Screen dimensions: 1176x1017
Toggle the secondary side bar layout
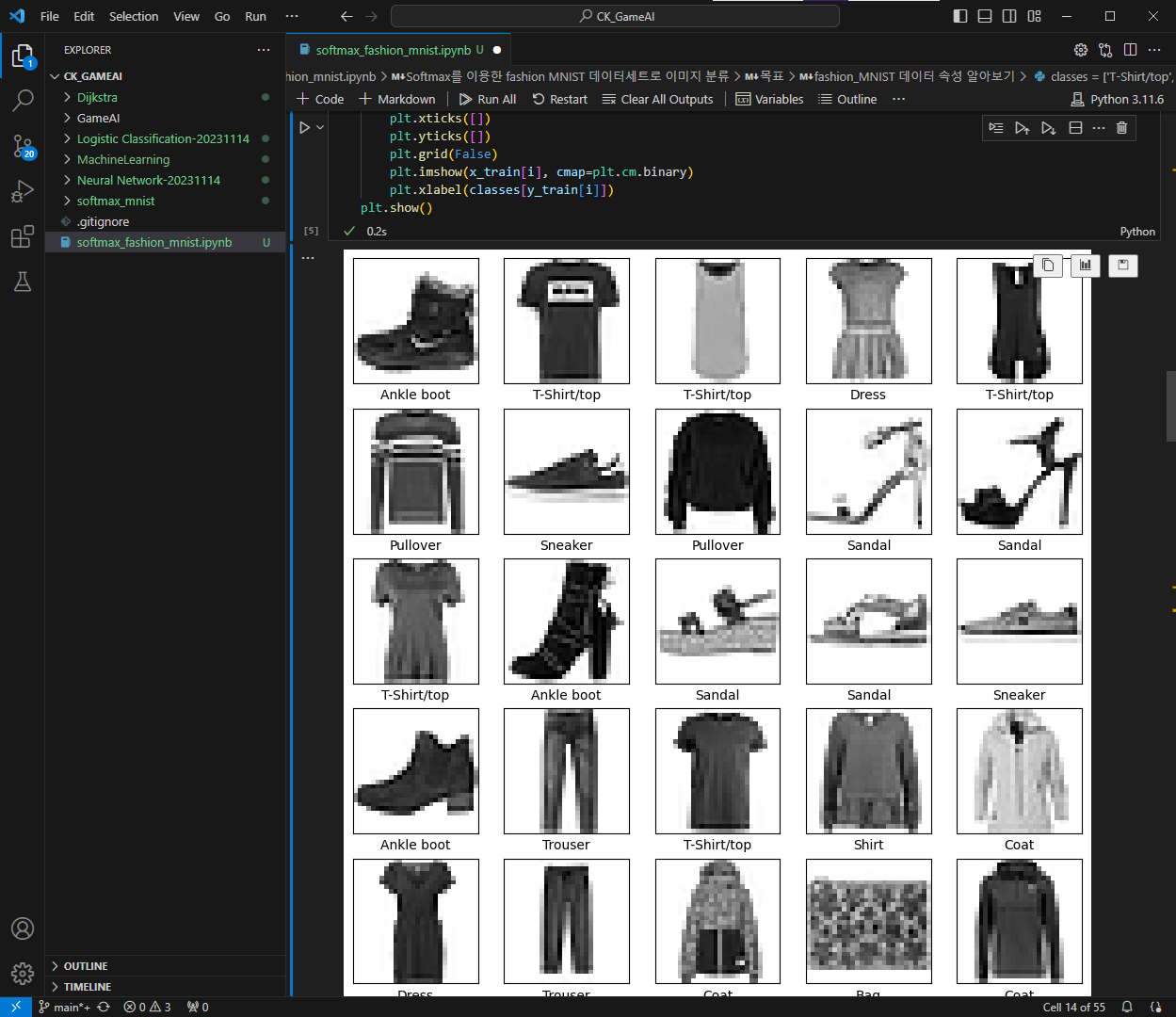click(x=1009, y=16)
